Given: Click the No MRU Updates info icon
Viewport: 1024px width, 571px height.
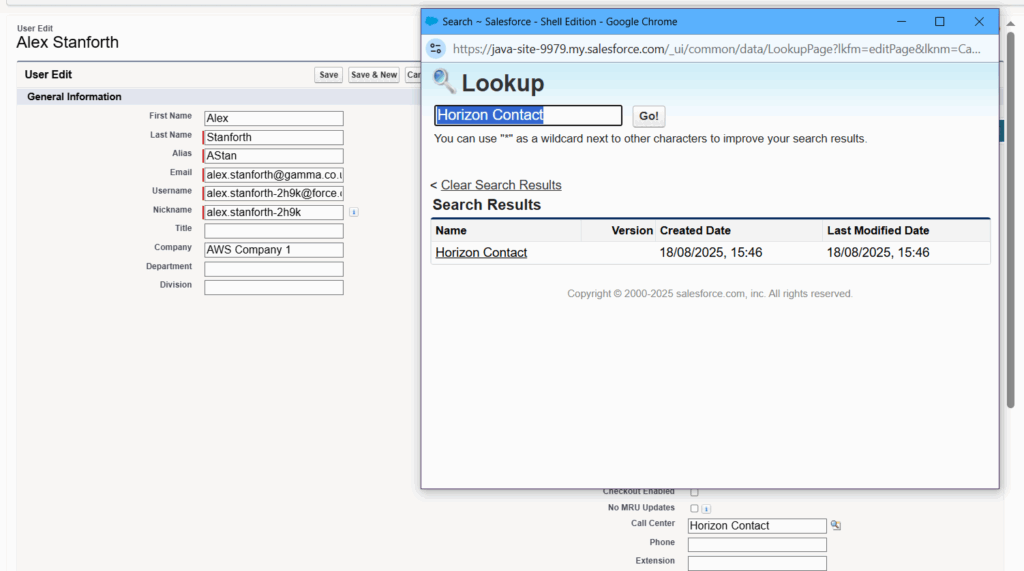Looking at the screenshot, I should pyautogui.click(x=706, y=509).
